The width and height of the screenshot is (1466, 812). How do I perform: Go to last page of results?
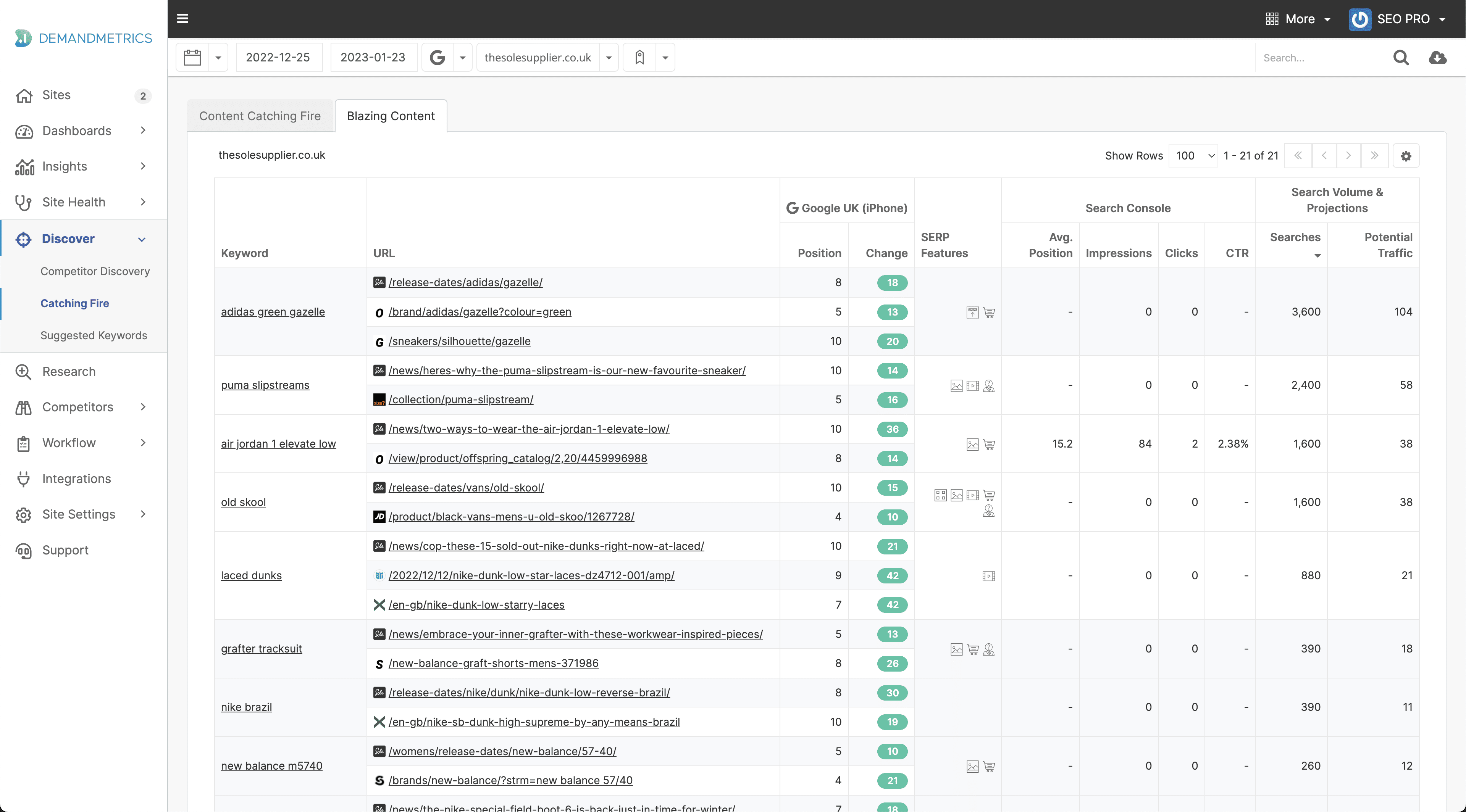1374,156
